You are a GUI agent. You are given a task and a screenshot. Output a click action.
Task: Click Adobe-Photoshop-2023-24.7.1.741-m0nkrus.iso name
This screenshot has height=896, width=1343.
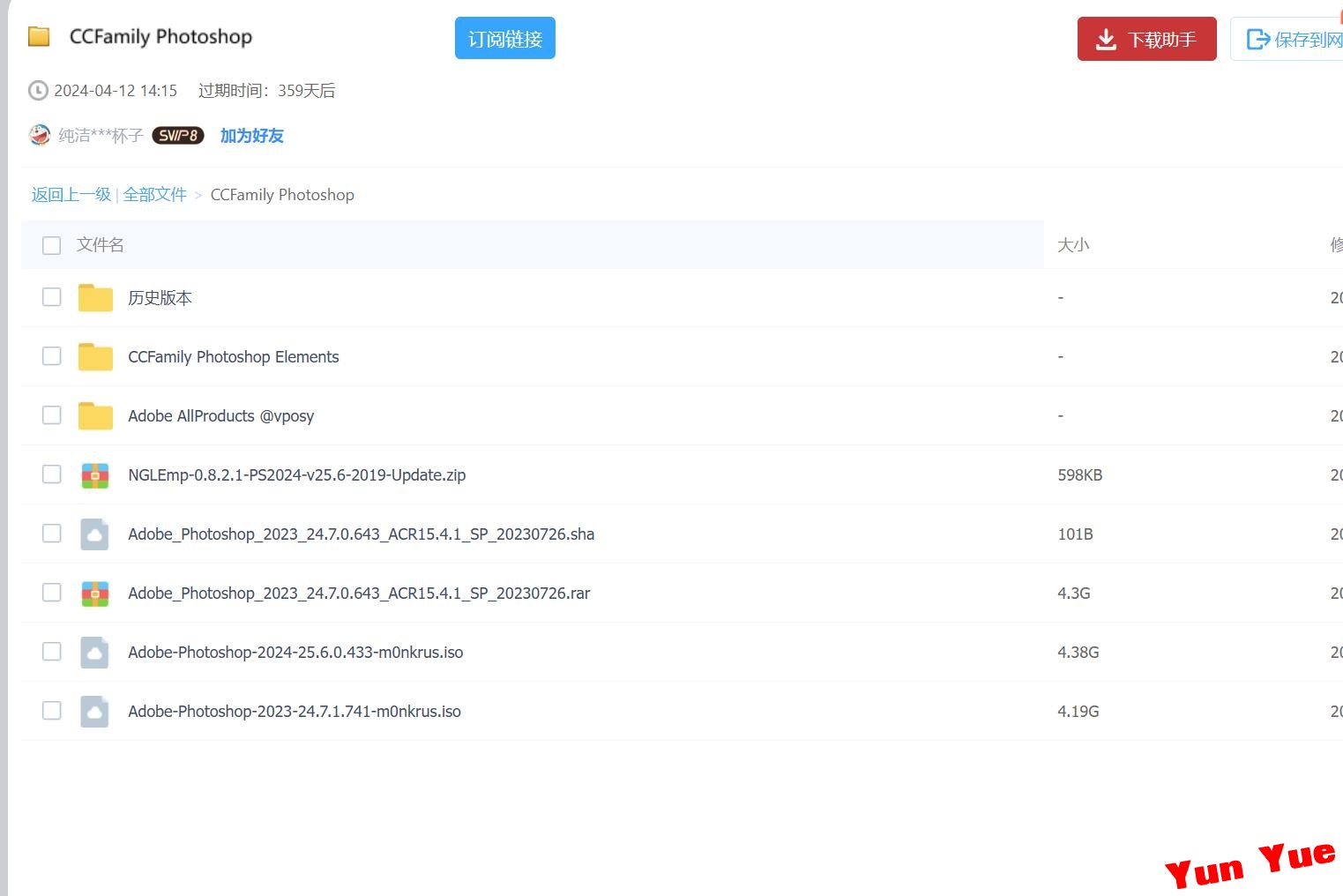[295, 712]
